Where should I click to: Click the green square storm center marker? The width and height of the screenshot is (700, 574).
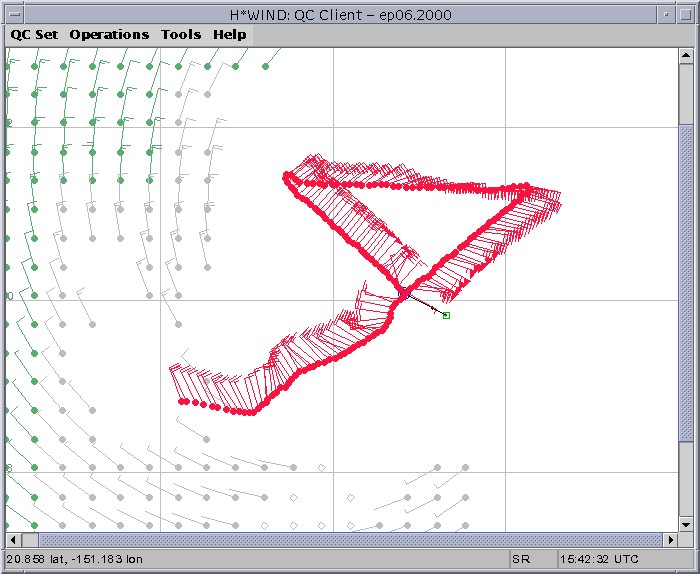[446, 315]
